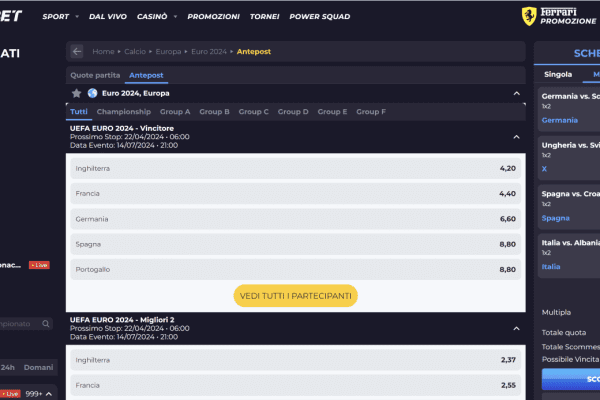Select the 24h time filter
Viewport: 600px width, 400px height.
click(8, 367)
